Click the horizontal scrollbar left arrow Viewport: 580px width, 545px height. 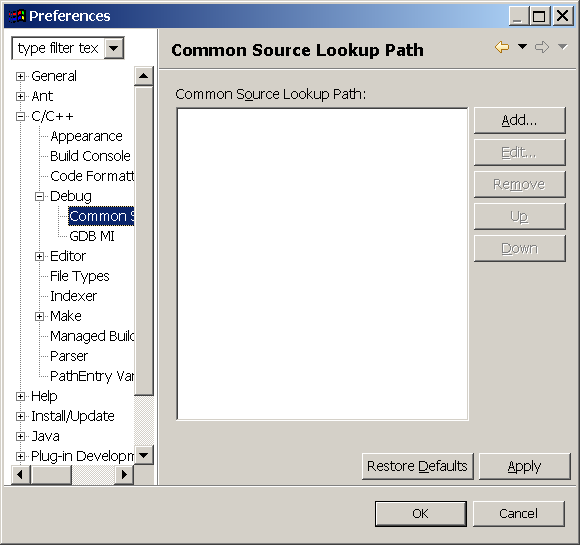21,474
